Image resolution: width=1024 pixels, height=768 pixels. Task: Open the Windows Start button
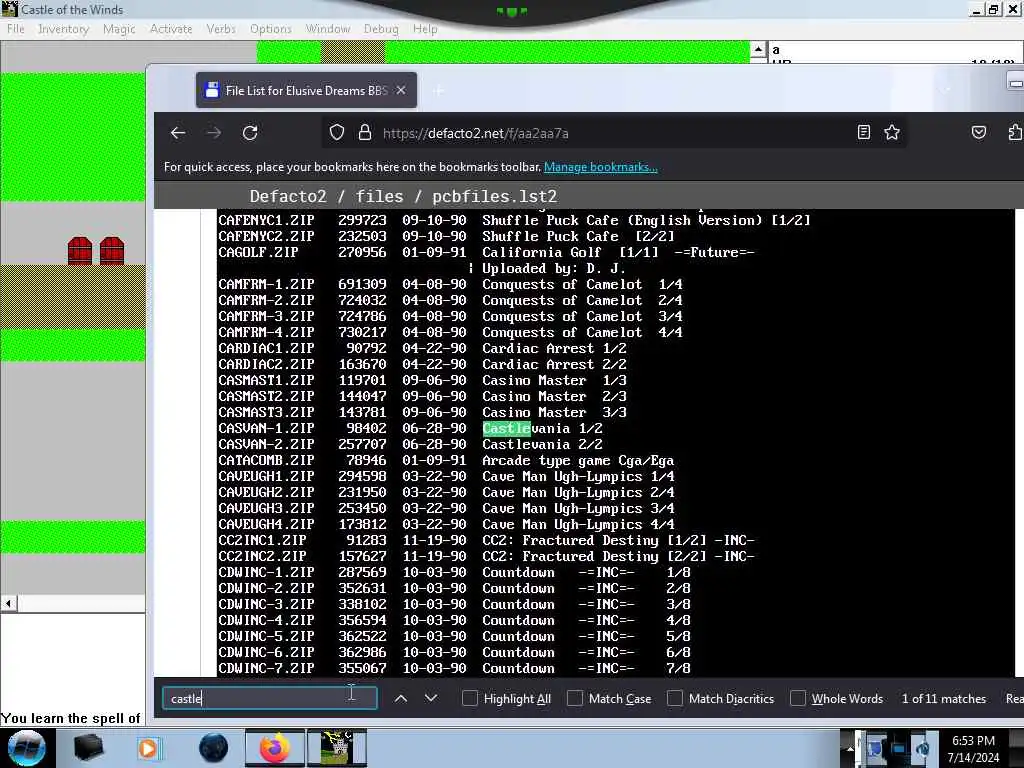click(27, 748)
